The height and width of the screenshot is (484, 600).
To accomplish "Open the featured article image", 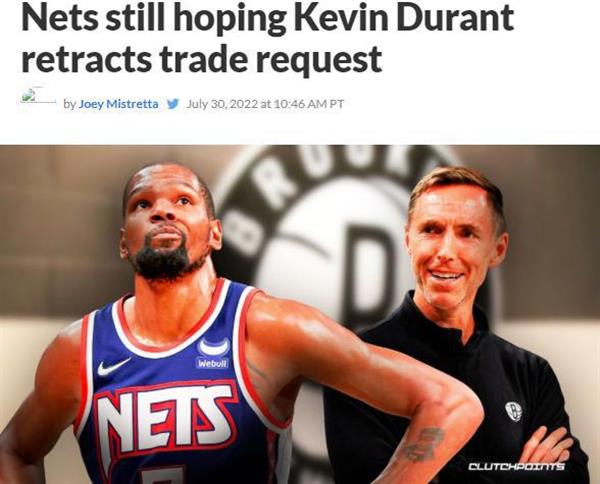I will click(300, 314).
